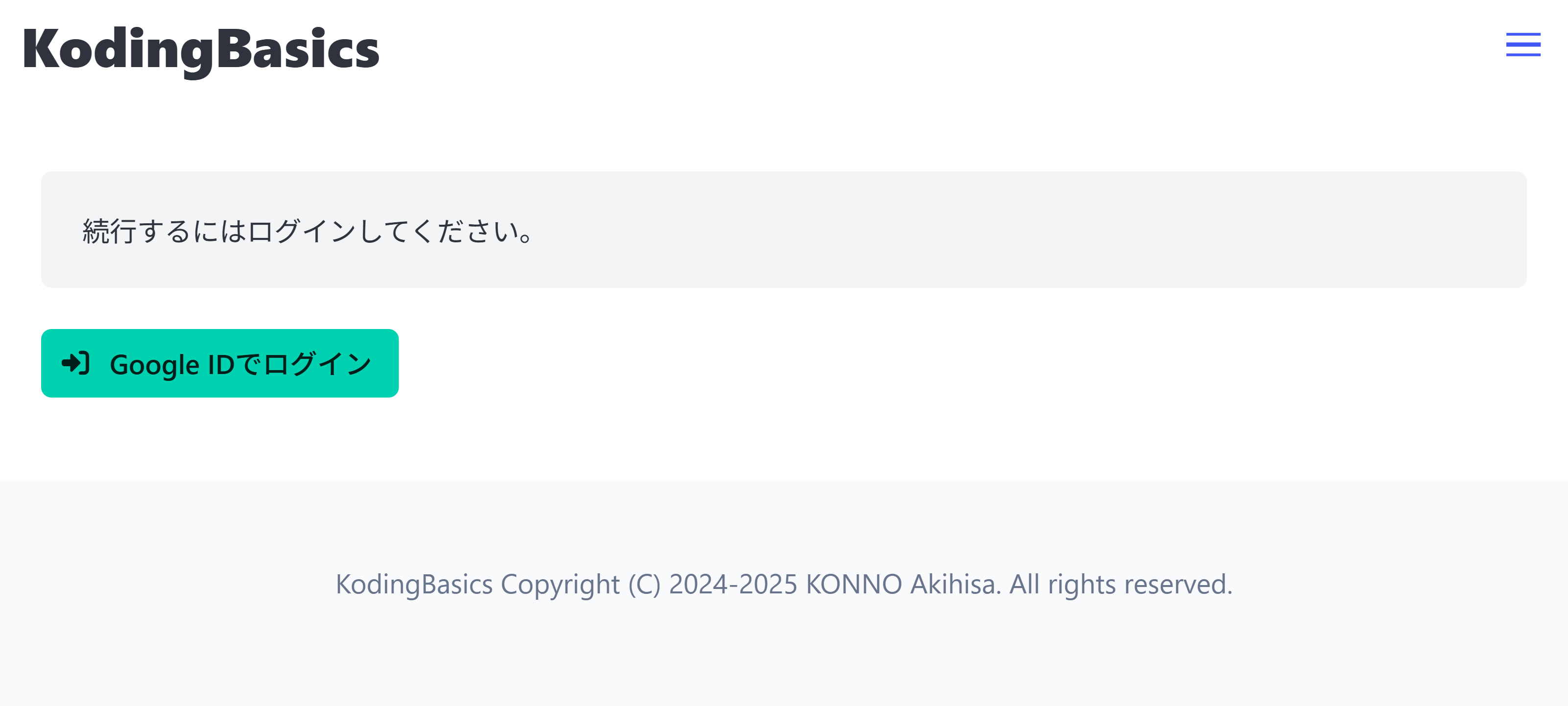Expand the three-line menu at top right
This screenshot has width=1568, height=706.
pos(1523,45)
